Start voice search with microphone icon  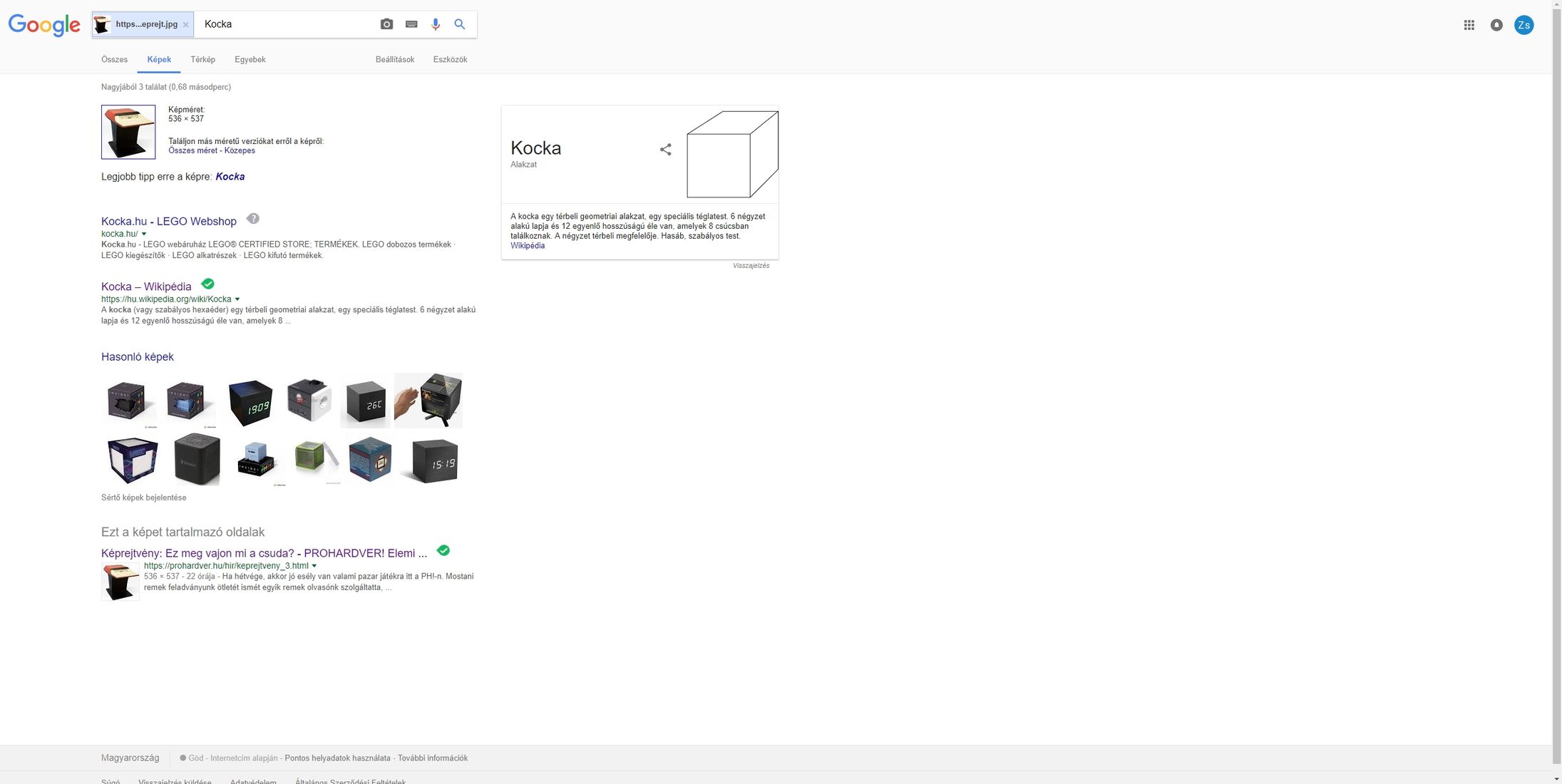(435, 24)
